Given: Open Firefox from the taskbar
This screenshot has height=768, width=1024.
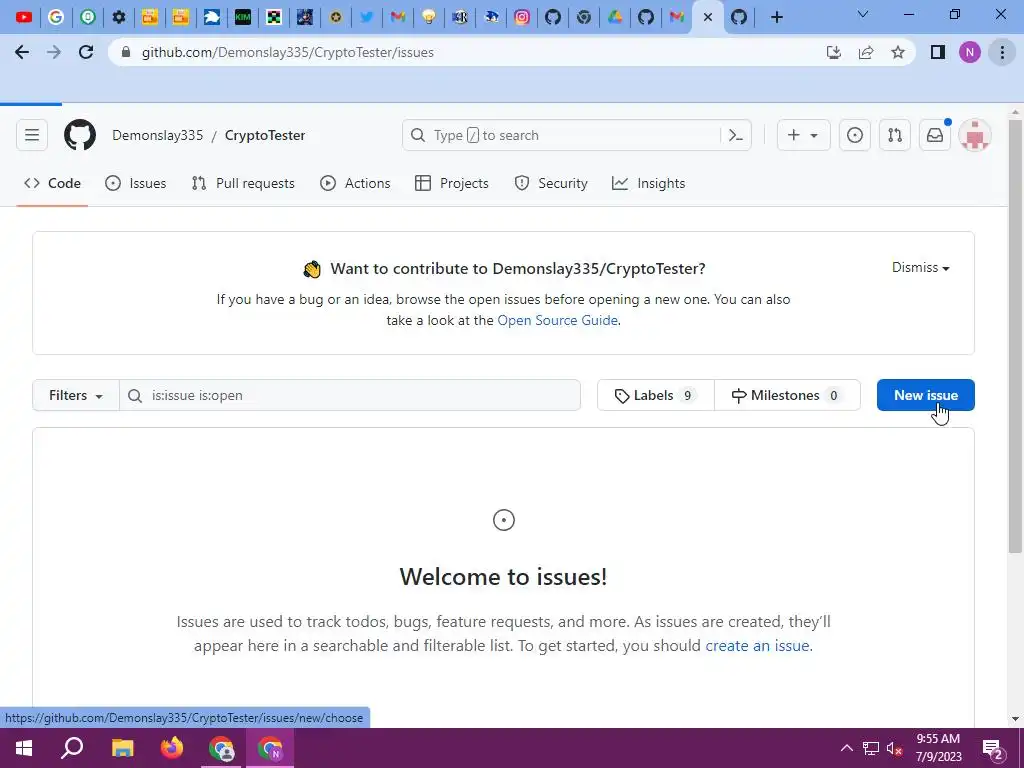Looking at the screenshot, I should tap(172, 748).
